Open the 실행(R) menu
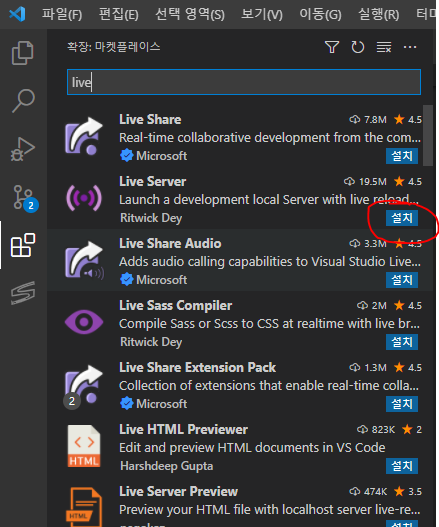 click(x=379, y=14)
